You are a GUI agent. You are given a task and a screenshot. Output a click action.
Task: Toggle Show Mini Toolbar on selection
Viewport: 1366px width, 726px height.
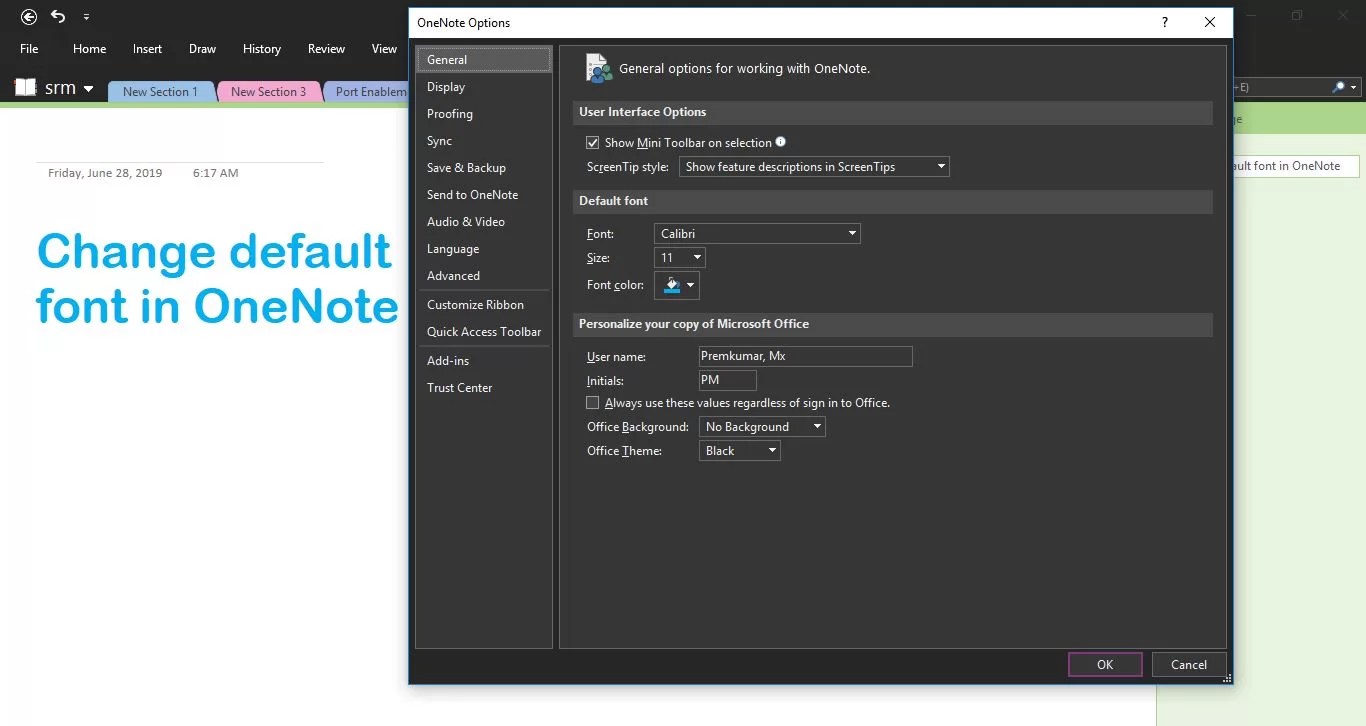point(593,143)
